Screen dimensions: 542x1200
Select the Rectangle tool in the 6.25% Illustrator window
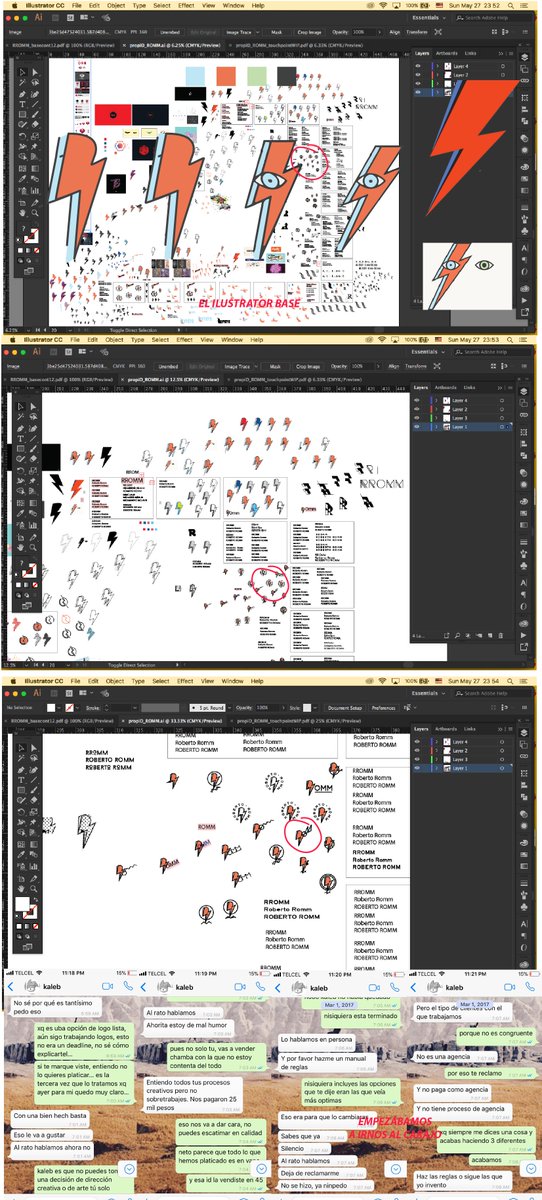22,115
